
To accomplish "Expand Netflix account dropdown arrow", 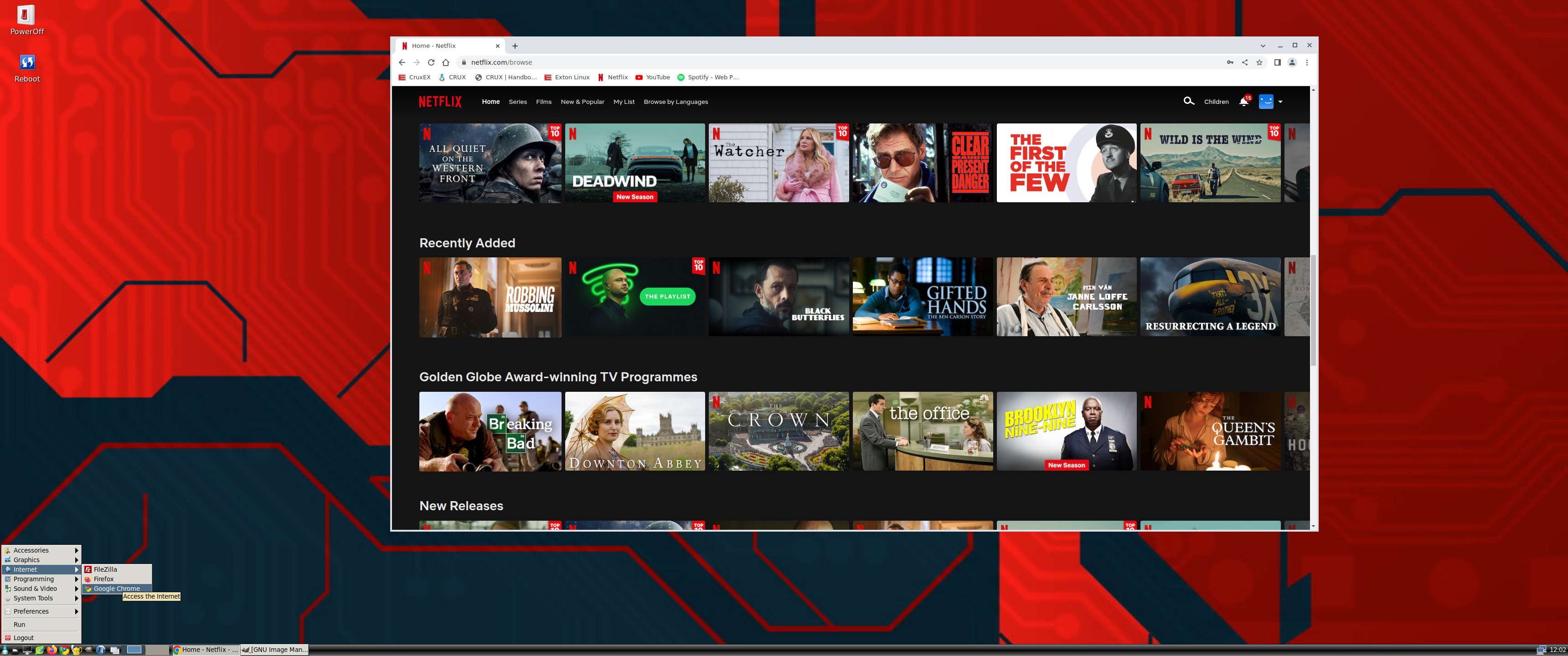I will pos(1281,102).
